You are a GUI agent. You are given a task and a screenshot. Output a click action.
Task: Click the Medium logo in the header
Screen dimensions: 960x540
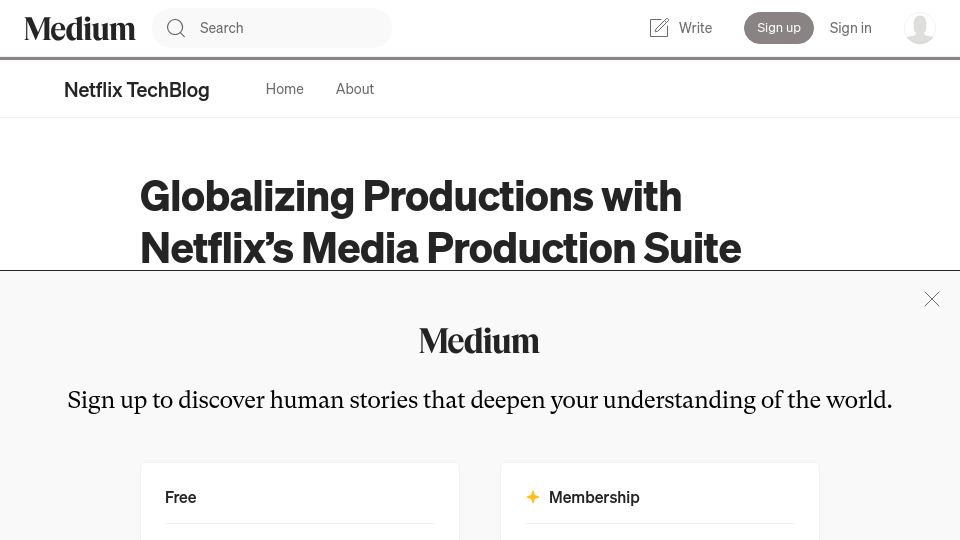coord(80,29)
